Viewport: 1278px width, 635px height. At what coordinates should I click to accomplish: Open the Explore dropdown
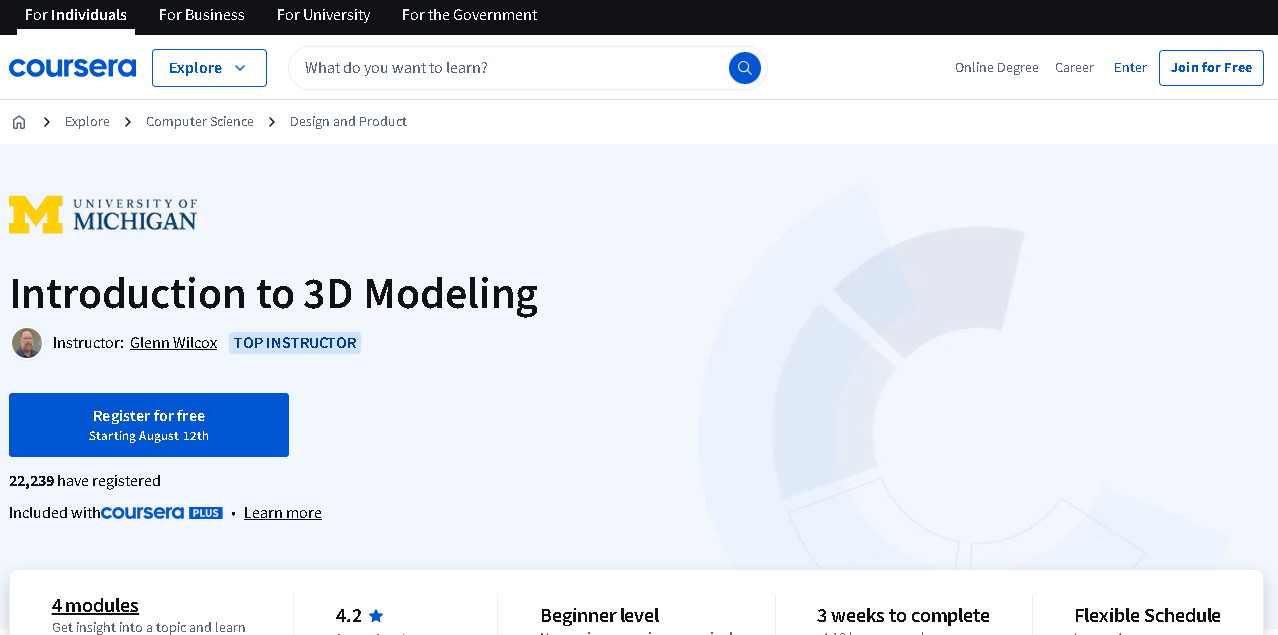coord(209,67)
